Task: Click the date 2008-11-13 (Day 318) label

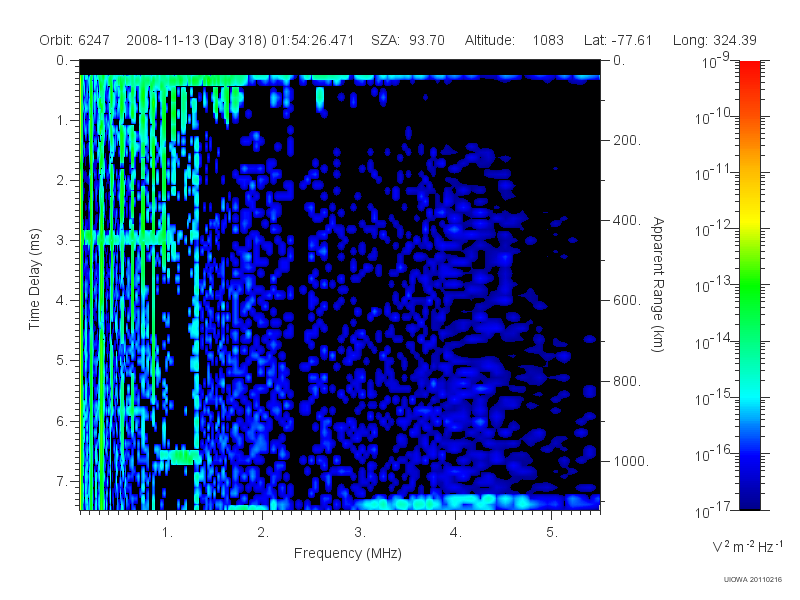Action: (x=196, y=40)
